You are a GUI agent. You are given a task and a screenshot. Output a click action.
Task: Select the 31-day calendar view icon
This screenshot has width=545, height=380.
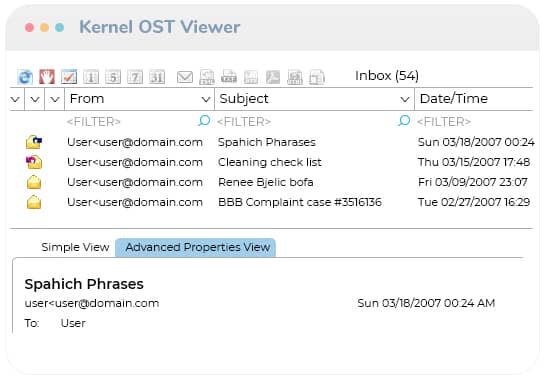pyautogui.click(x=157, y=77)
